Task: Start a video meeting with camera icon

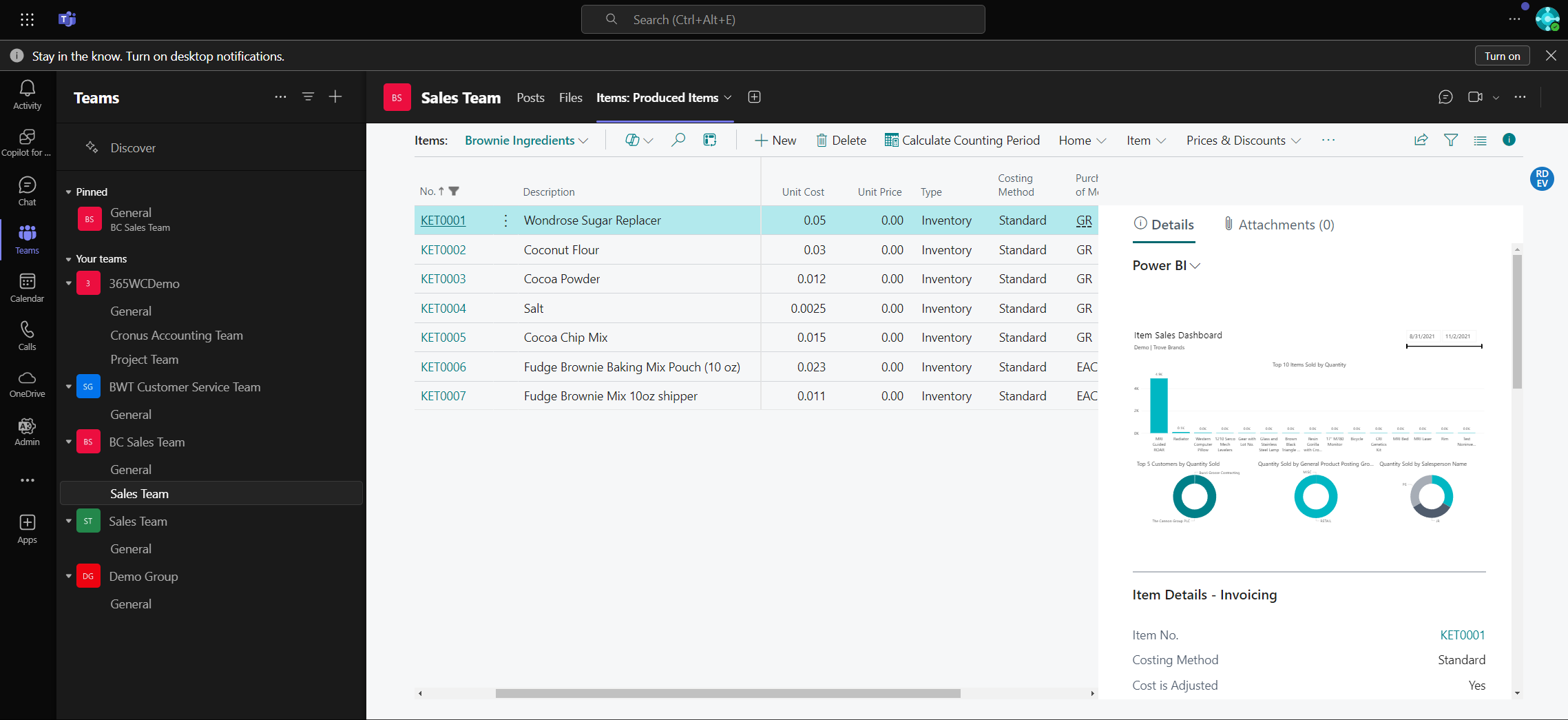Action: tap(1474, 97)
